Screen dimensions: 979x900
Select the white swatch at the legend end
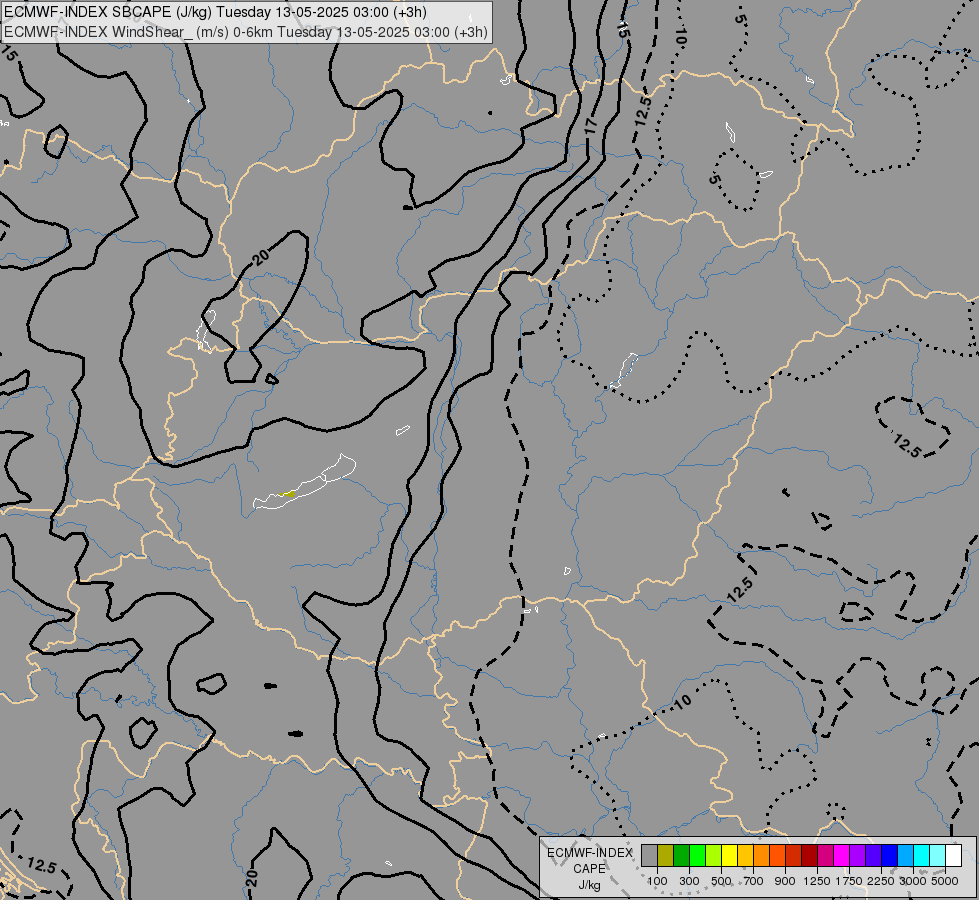953,856
